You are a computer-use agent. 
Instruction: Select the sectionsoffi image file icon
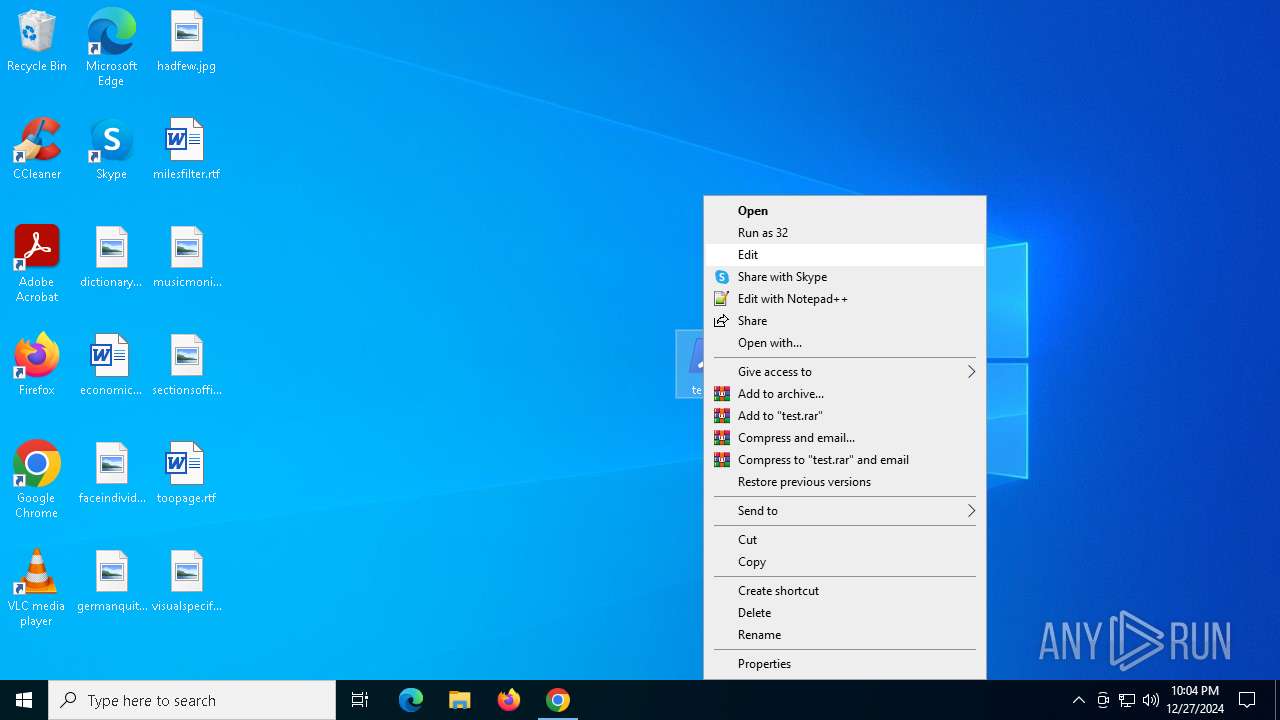point(186,366)
